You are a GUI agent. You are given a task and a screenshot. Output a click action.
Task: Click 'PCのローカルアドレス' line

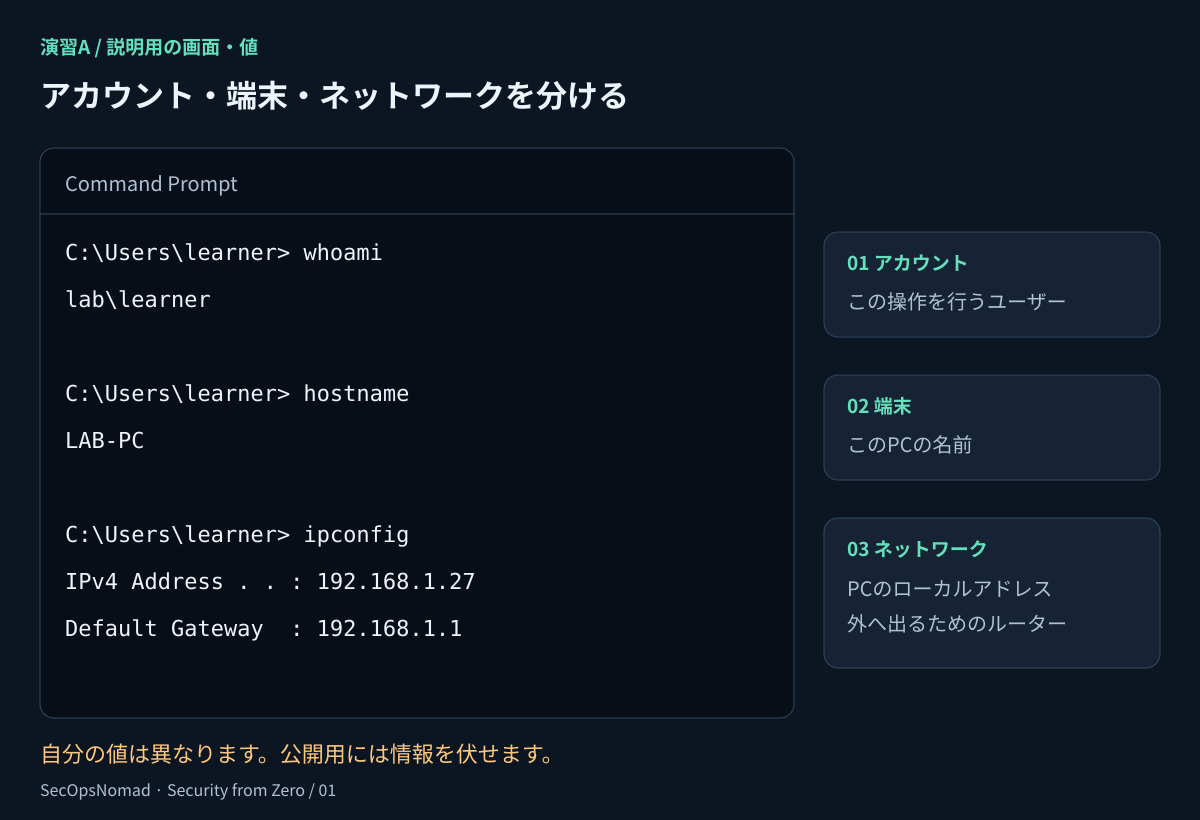click(x=950, y=589)
